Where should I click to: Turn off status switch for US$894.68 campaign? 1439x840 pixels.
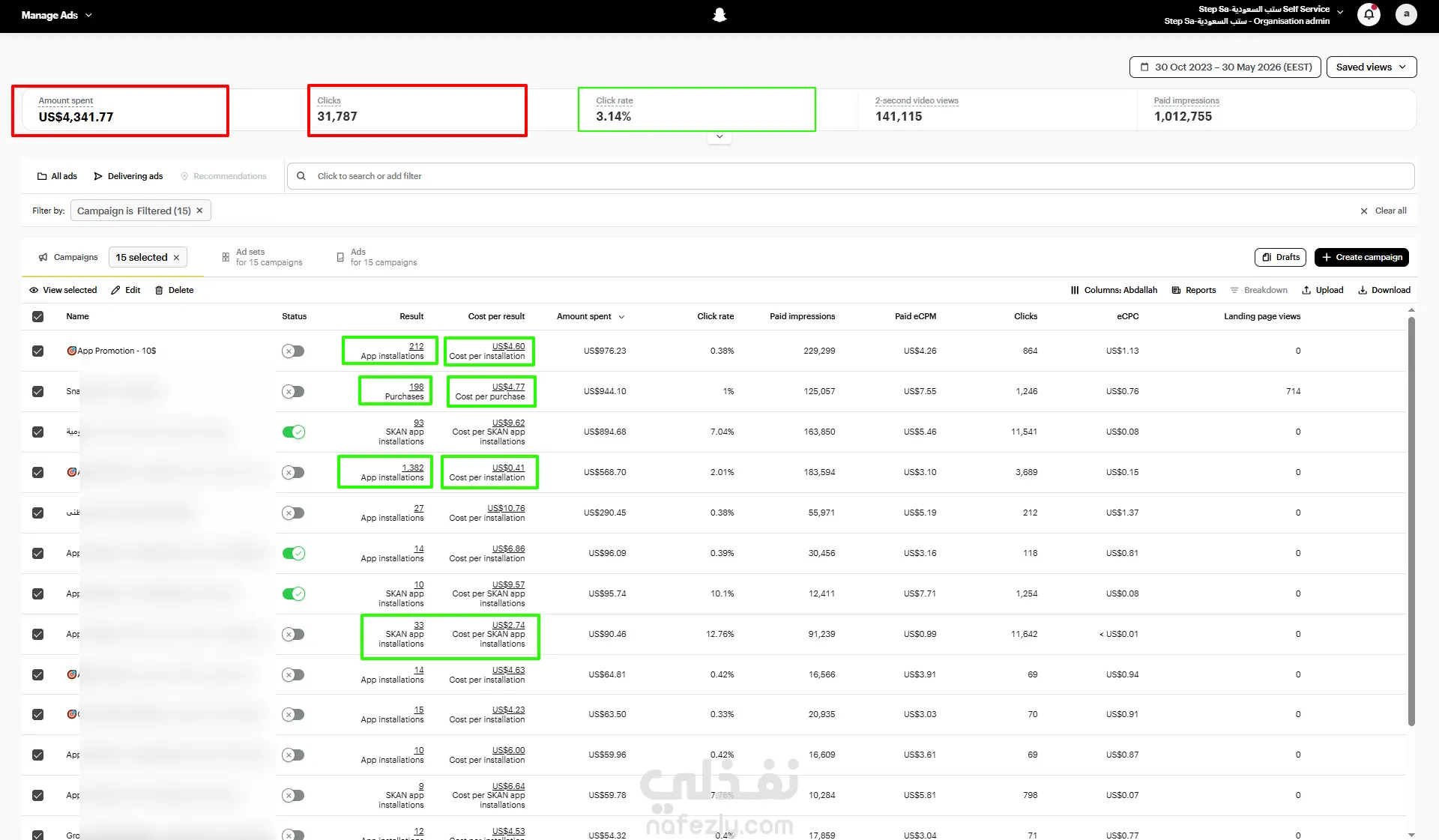(293, 432)
